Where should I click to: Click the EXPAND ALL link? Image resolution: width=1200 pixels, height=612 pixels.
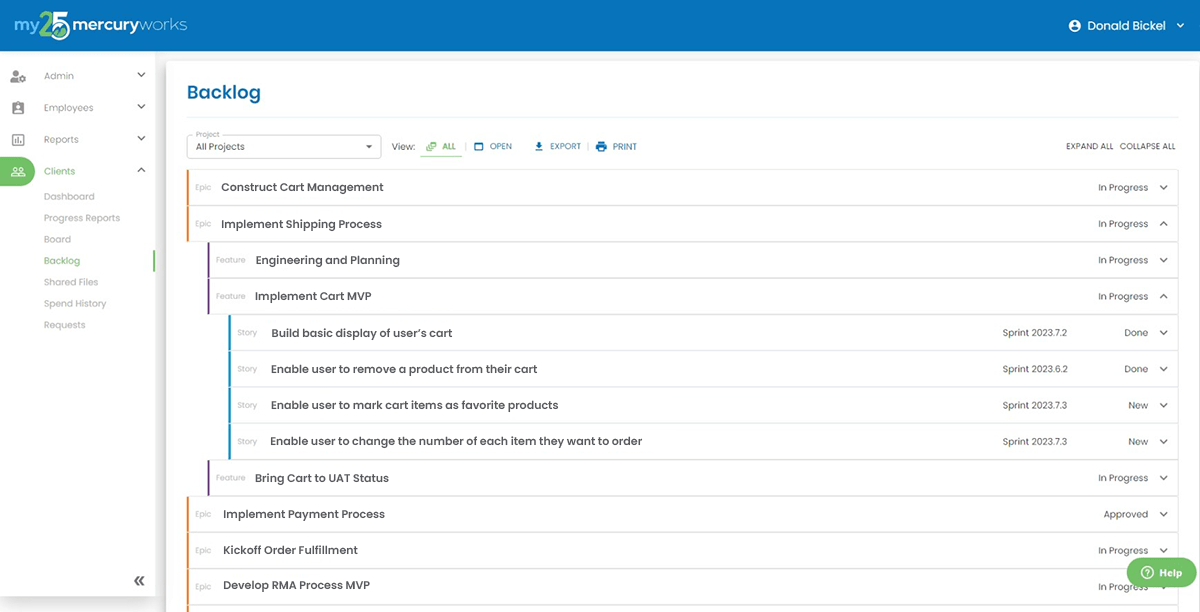[1089, 147]
